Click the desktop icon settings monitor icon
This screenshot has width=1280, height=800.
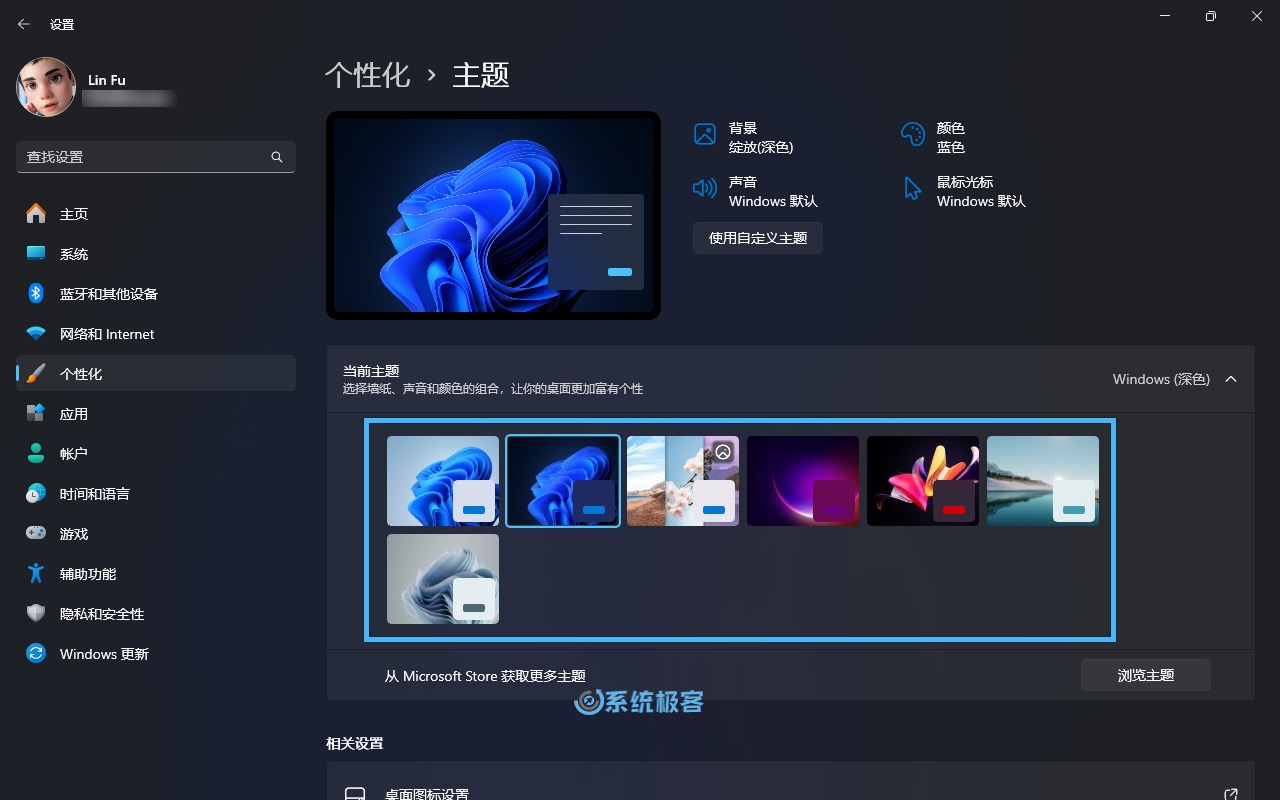click(x=354, y=794)
